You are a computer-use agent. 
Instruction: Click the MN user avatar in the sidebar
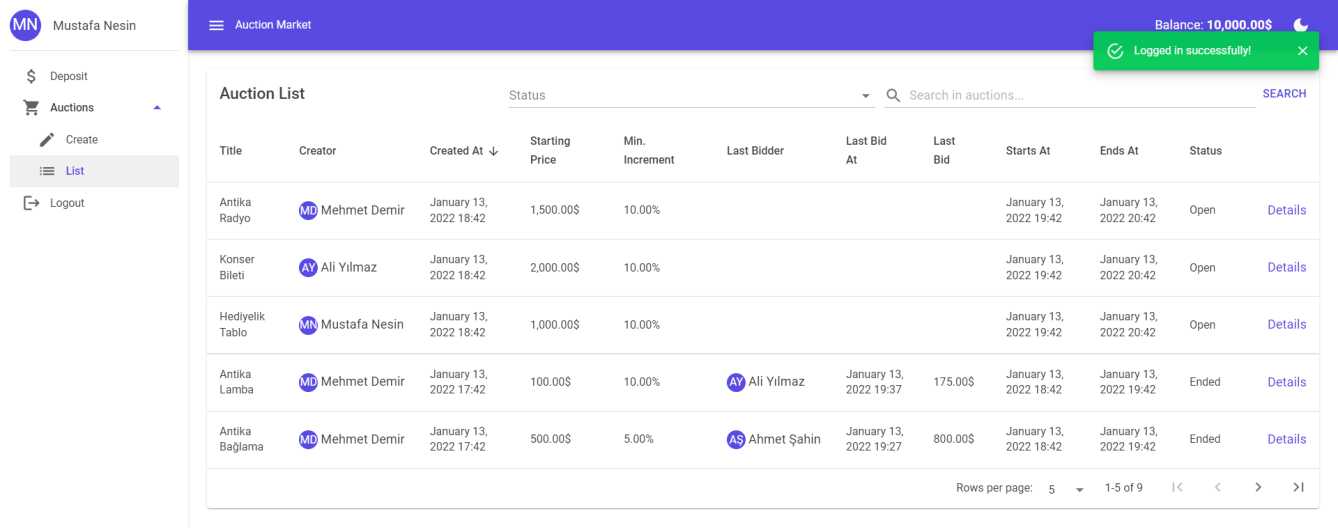pos(25,25)
